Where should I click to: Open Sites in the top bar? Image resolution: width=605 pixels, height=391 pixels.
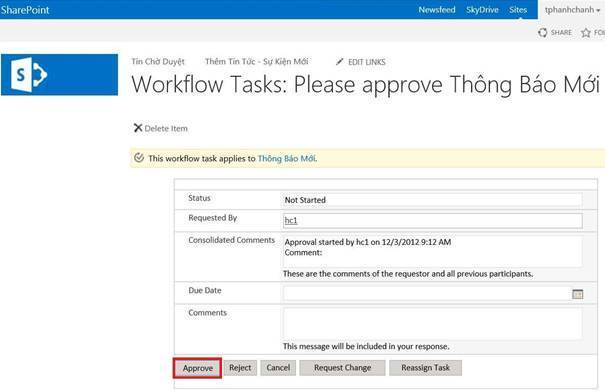pyautogui.click(x=518, y=10)
